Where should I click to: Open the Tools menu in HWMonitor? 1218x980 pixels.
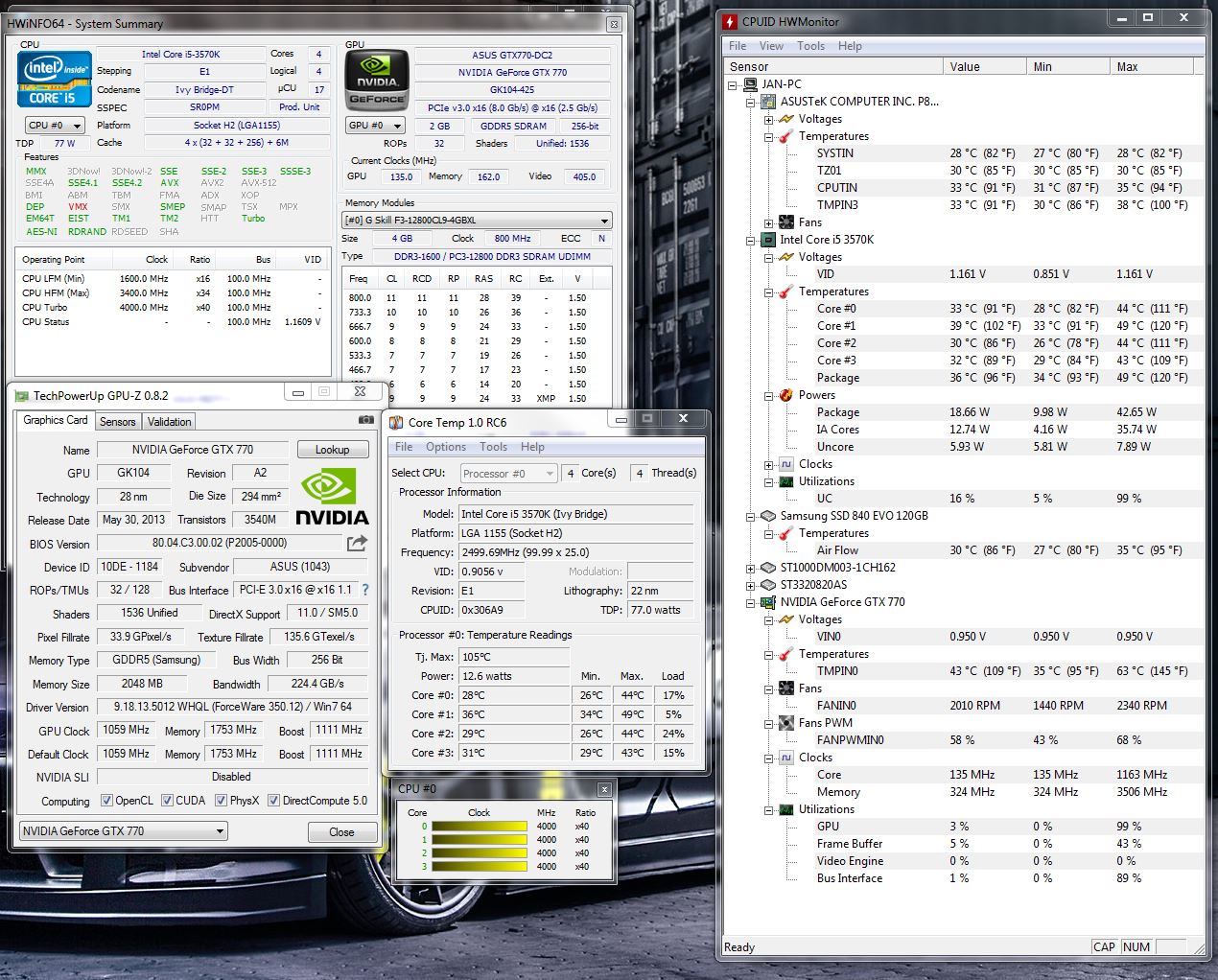click(x=810, y=46)
